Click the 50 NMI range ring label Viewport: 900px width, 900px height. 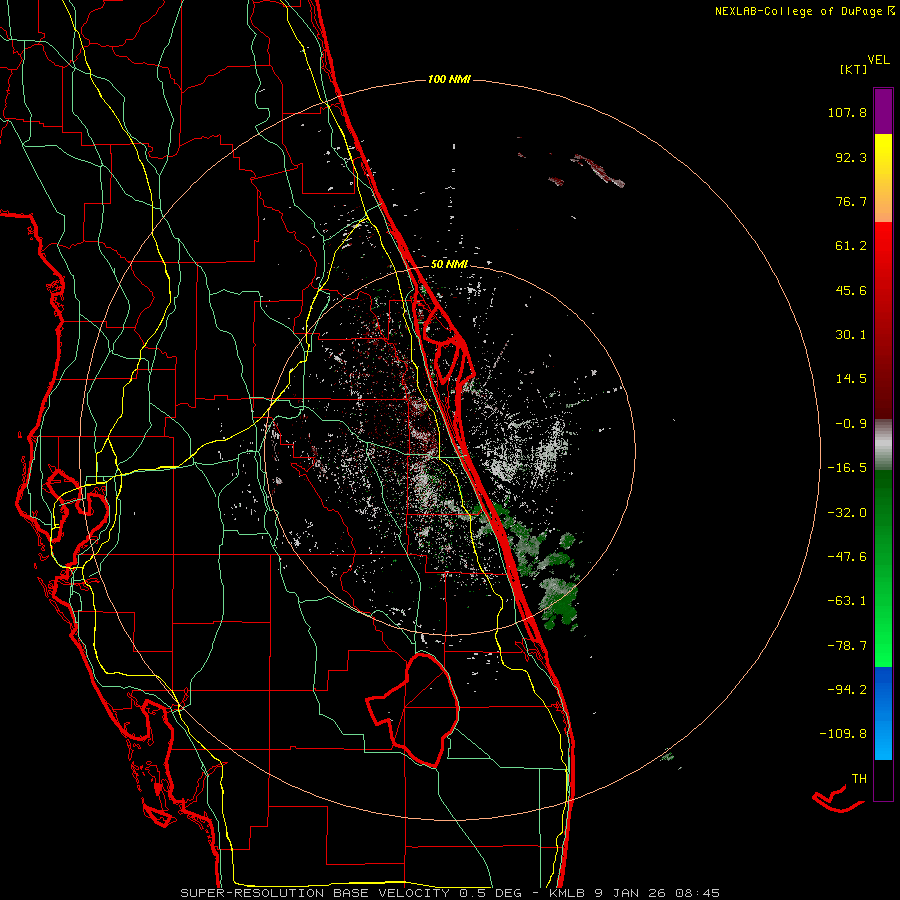click(449, 265)
